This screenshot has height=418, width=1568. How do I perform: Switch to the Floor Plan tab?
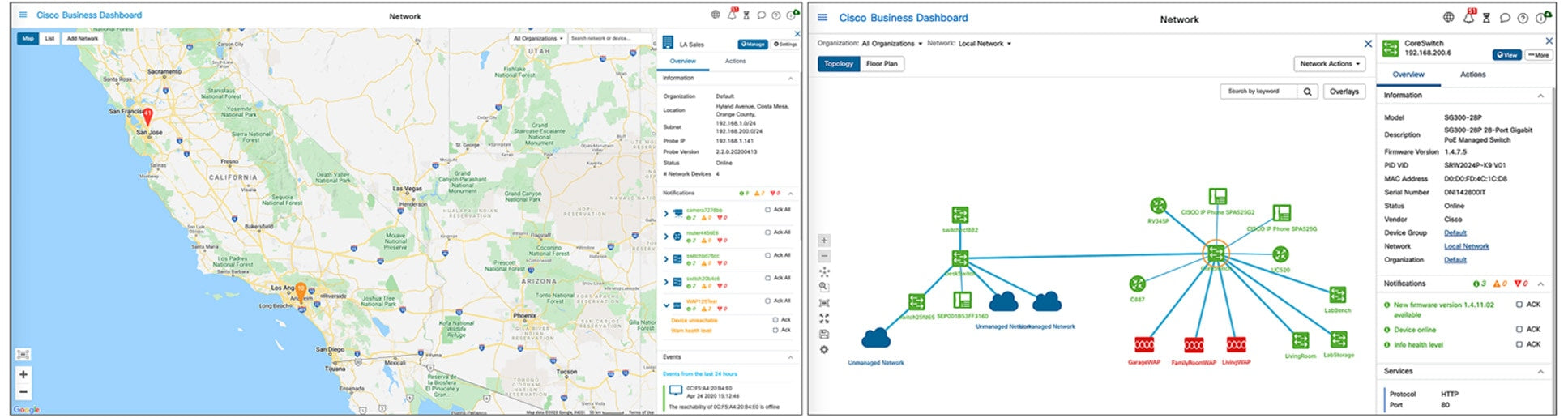(882, 64)
